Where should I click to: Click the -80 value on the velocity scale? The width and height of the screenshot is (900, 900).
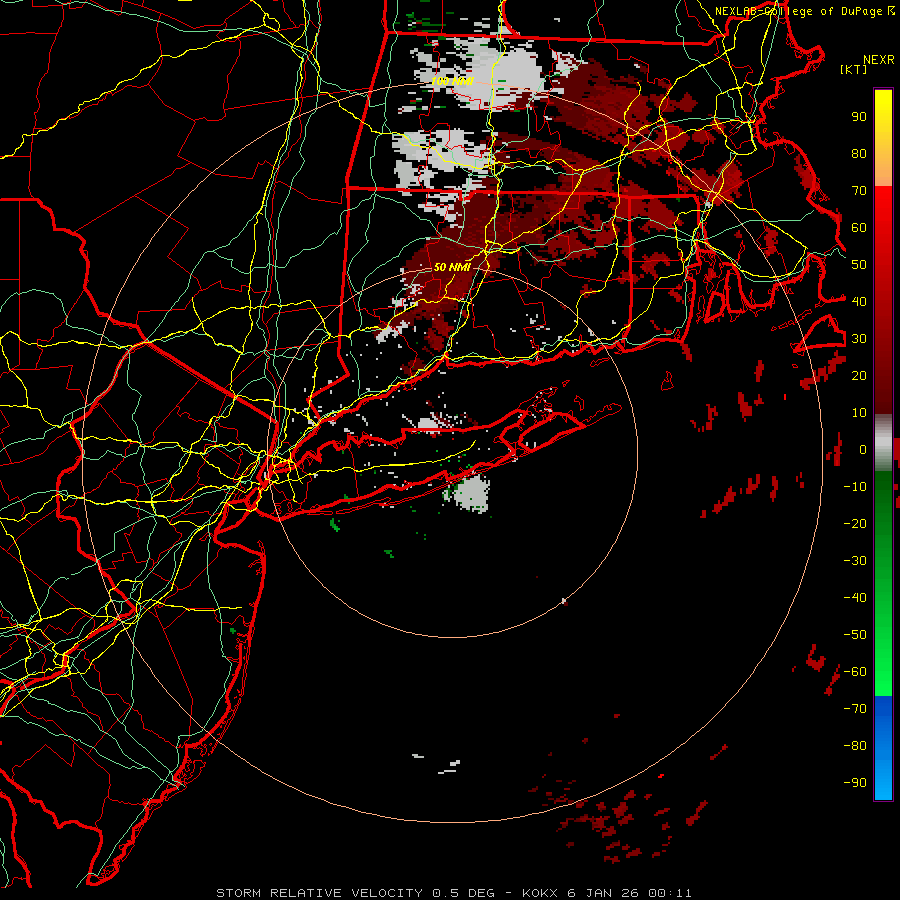[855, 746]
